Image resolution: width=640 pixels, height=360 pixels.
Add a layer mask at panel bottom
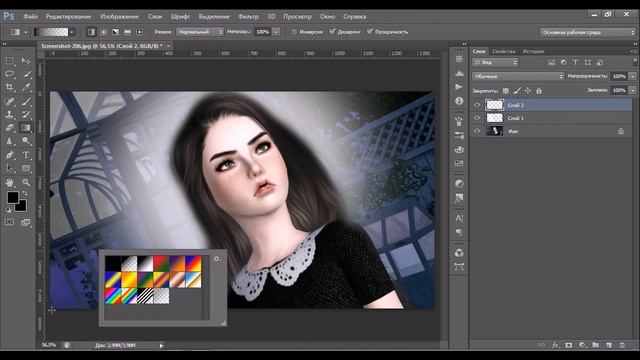(569, 345)
